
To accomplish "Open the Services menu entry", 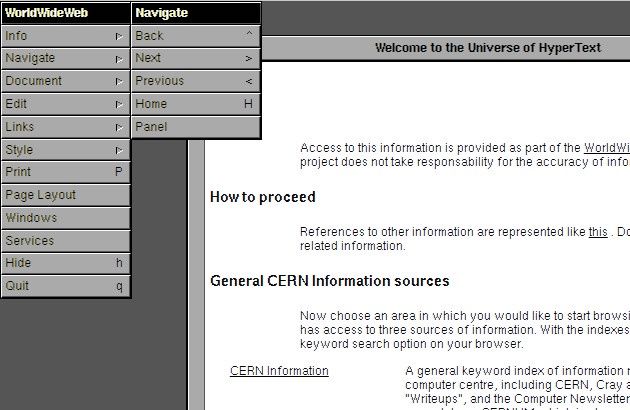I will point(65,241).
